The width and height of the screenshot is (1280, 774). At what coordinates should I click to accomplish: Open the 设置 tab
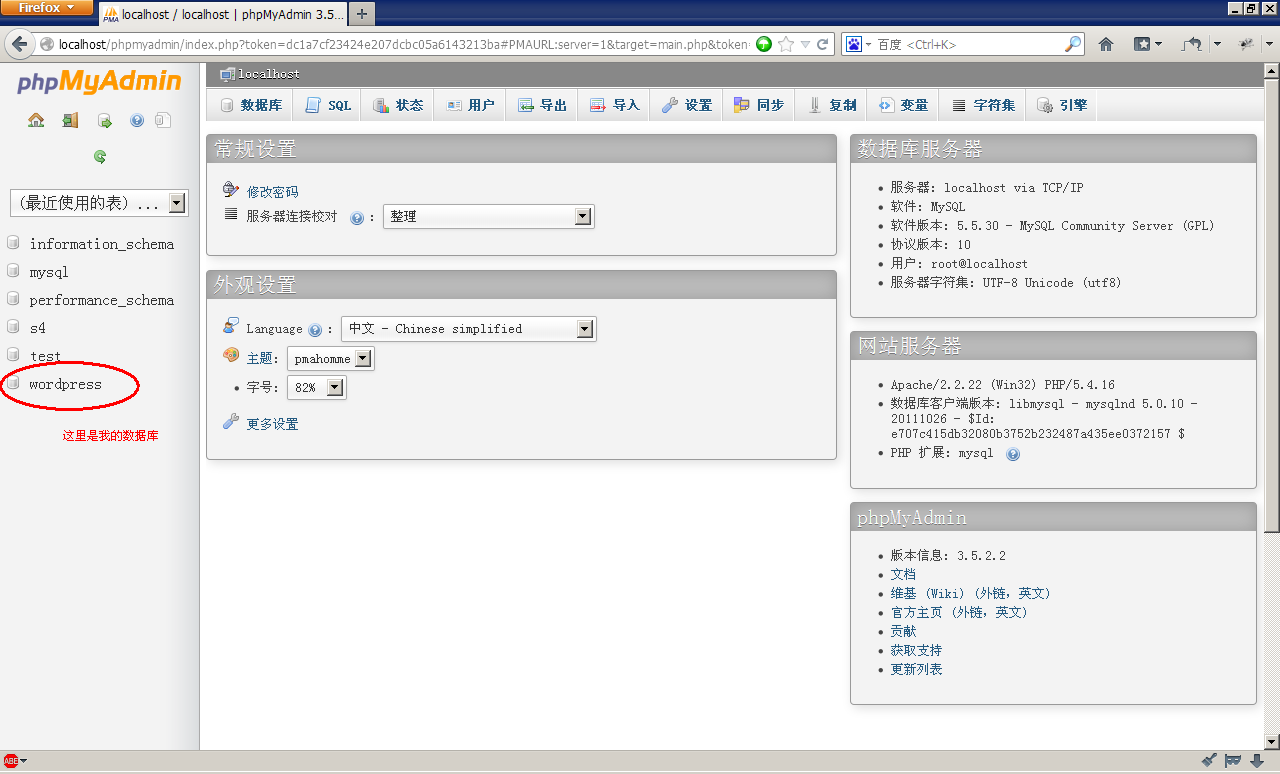click(687, 105)
